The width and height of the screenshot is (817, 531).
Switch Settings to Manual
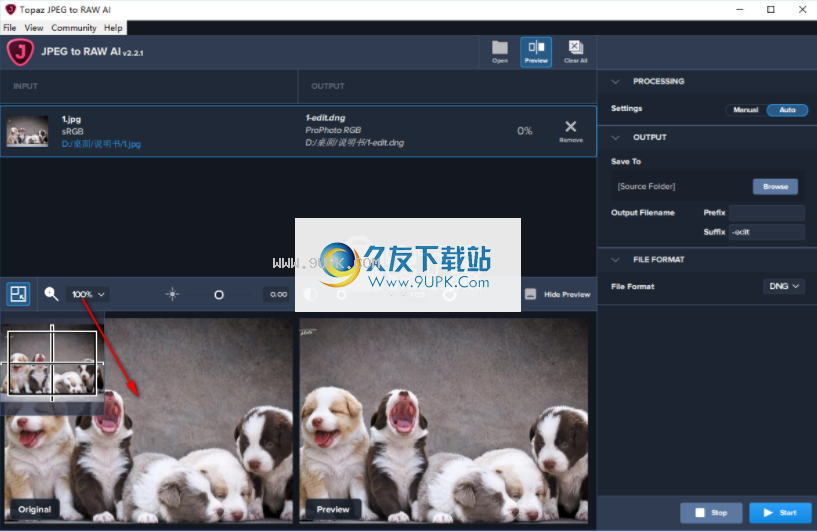point(746,110)
